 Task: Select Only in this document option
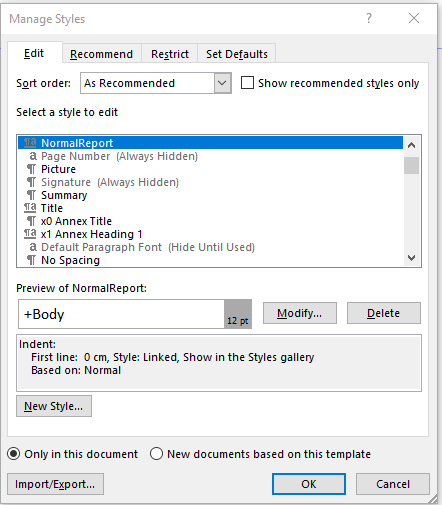[x=14, y=454]
